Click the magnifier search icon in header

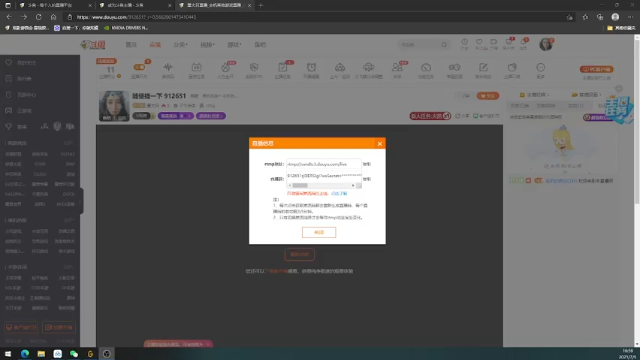[444, 44]
